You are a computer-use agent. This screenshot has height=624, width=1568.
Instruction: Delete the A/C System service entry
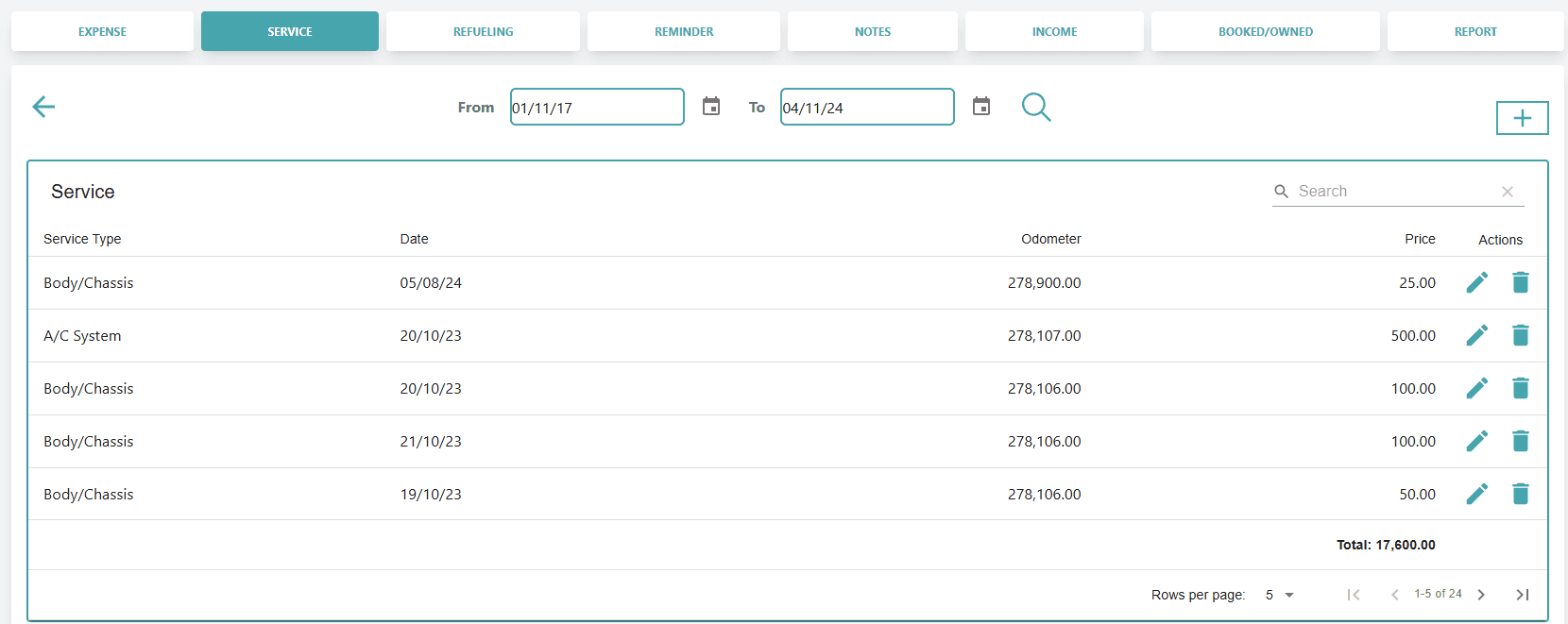pyautogui.click(x=1520, y=335)
